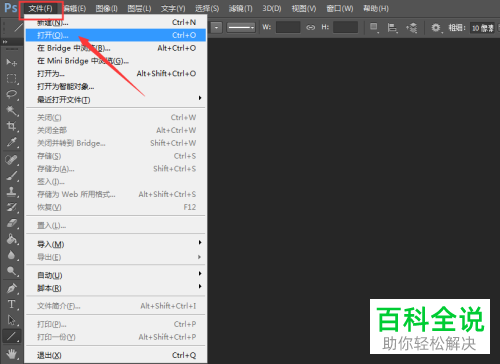This screenshot has height=364, width=500.
Task: Open the 编辑(E) menu
Action: click(x=75, y=9)
